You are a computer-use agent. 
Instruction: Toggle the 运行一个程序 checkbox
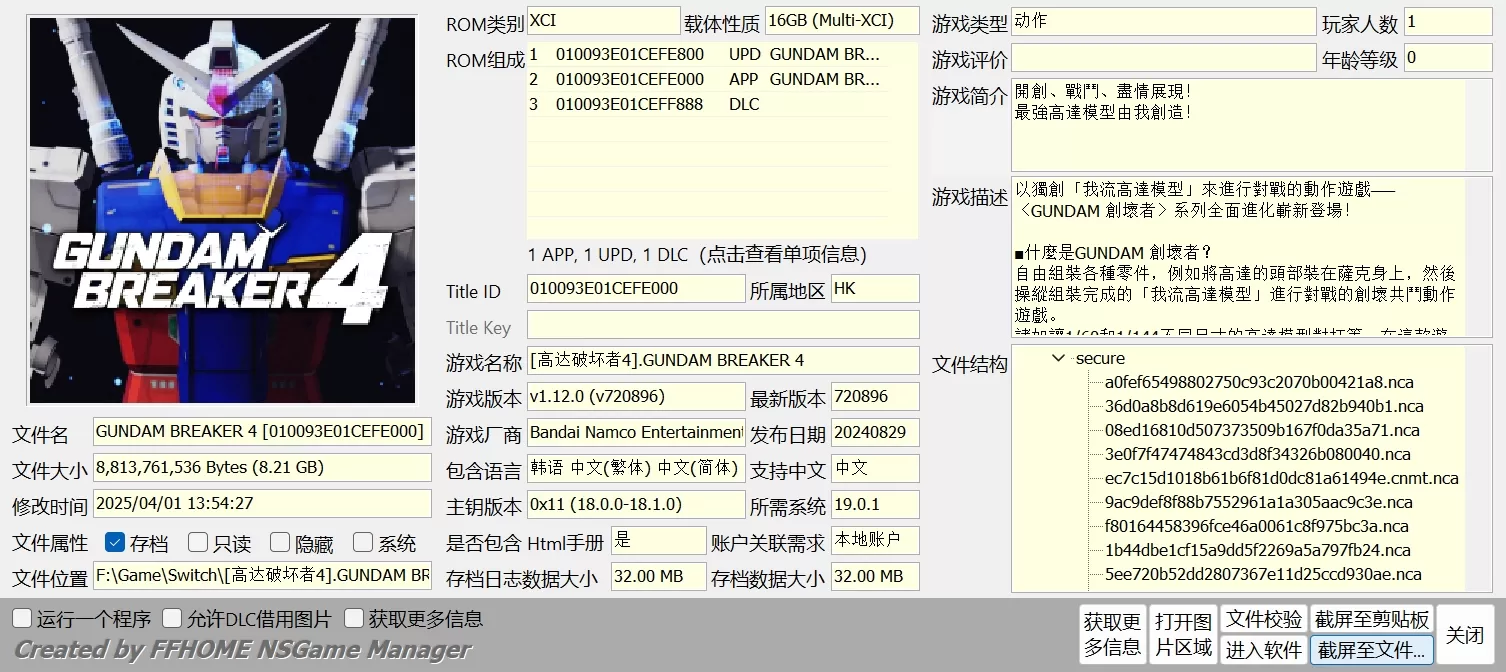tap(22, 619)
